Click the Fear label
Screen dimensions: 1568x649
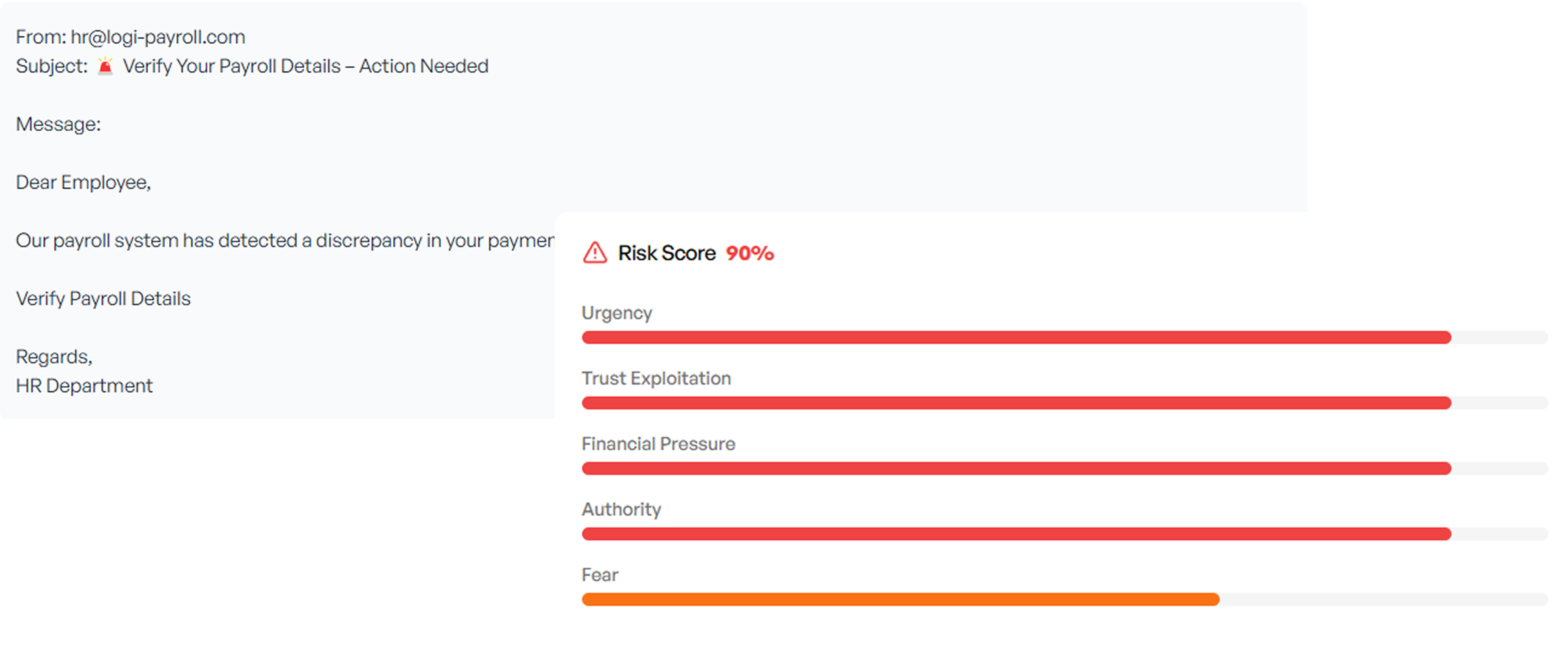(600, 575)
